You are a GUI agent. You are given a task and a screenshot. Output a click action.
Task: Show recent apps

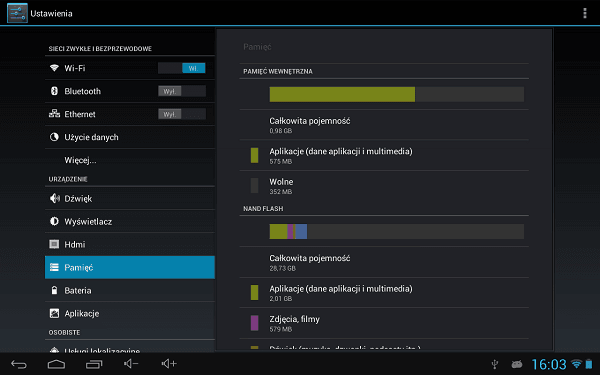(94, 364)
